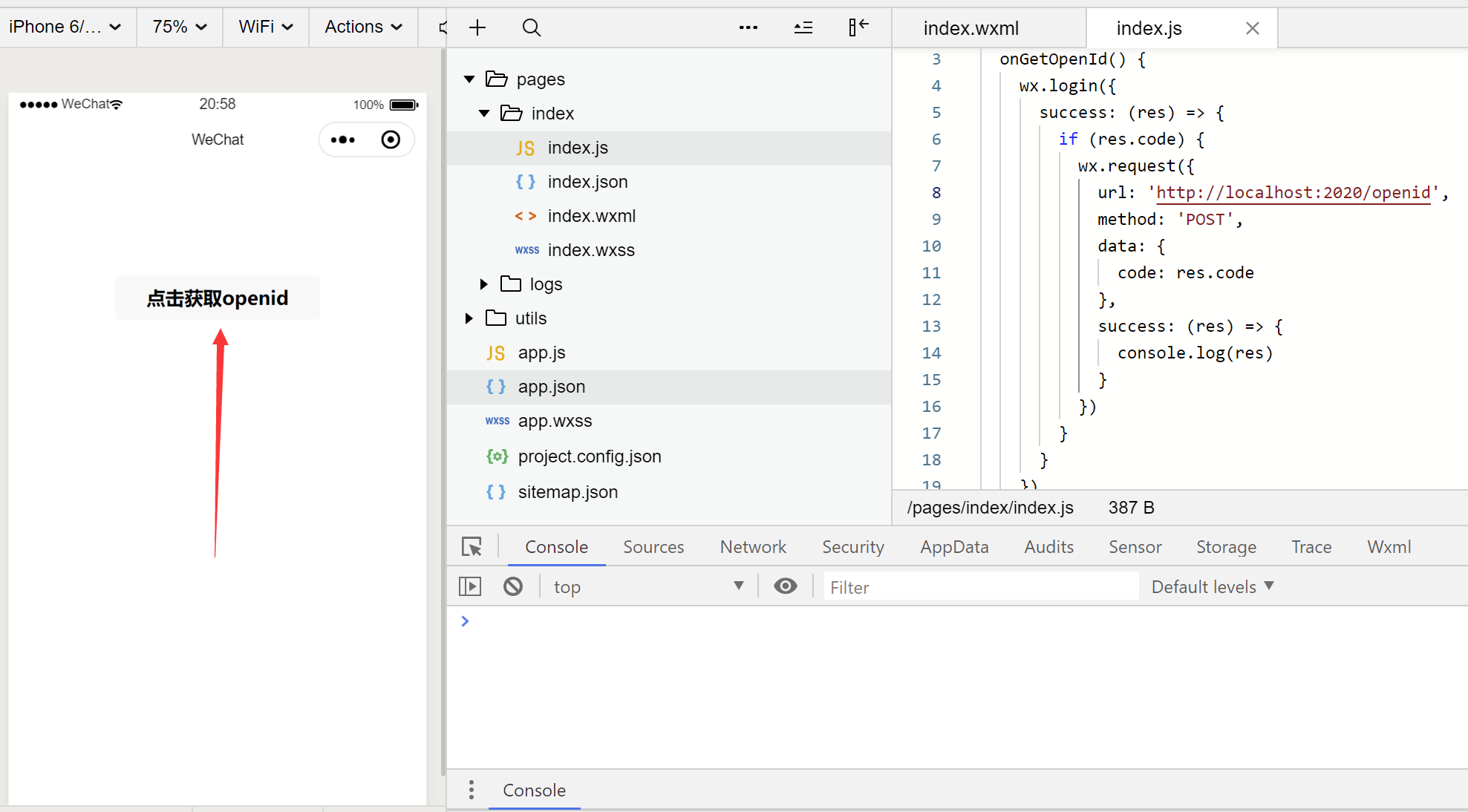Viewport: 1468px width, 812px height.
Task: Open the Actions dropdown
Action: tap(363, 27)
